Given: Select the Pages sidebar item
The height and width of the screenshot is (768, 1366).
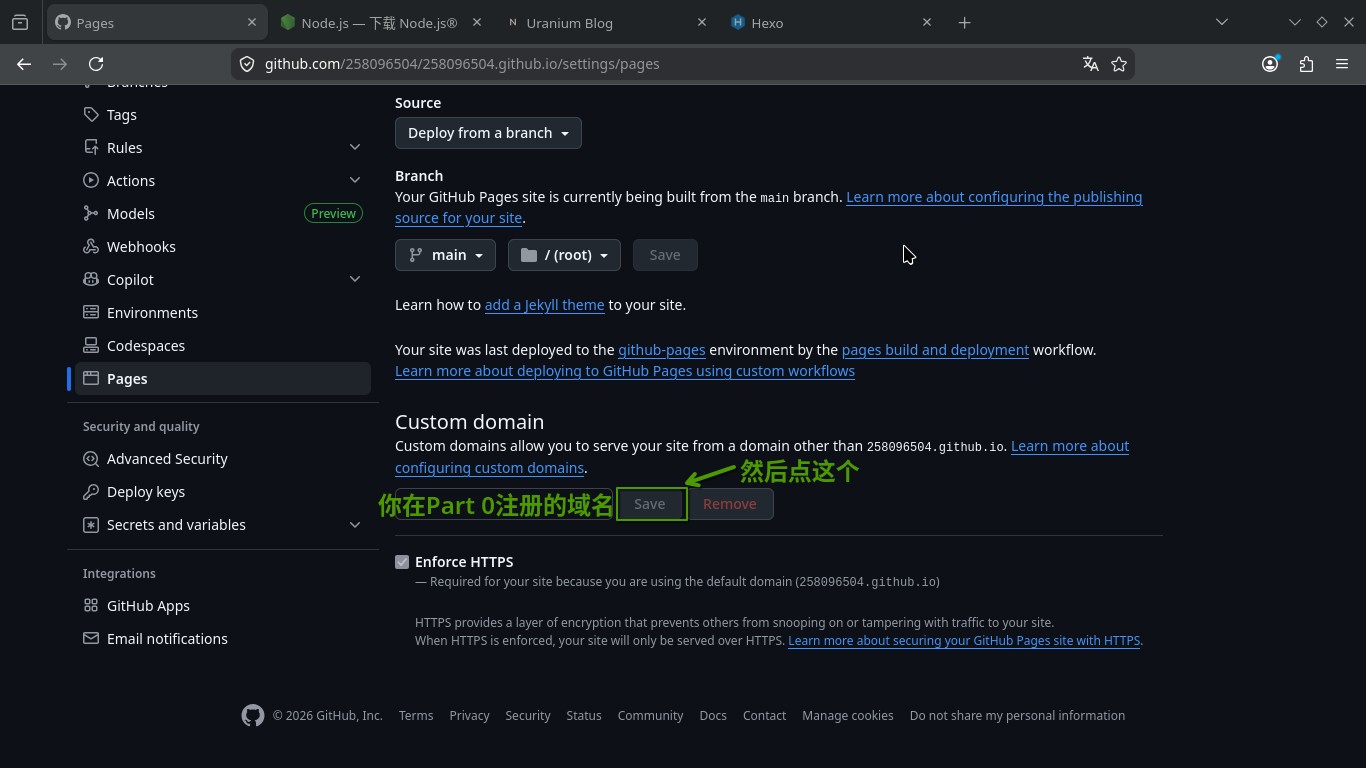Looking at the screenshot, I should coord(223,379).
